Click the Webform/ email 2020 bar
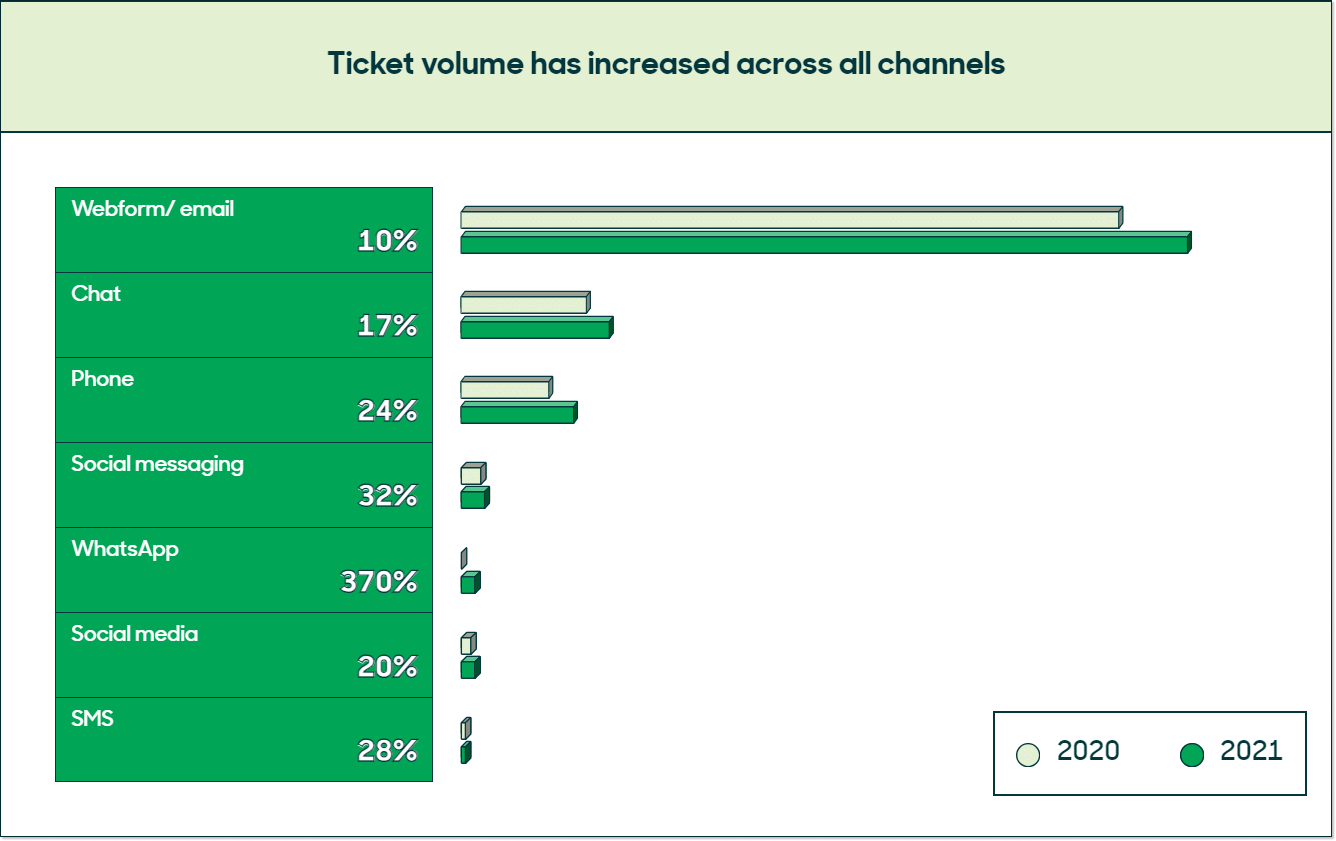The width and height of the screenshot is (1336, 841). (x=790, y=218)
